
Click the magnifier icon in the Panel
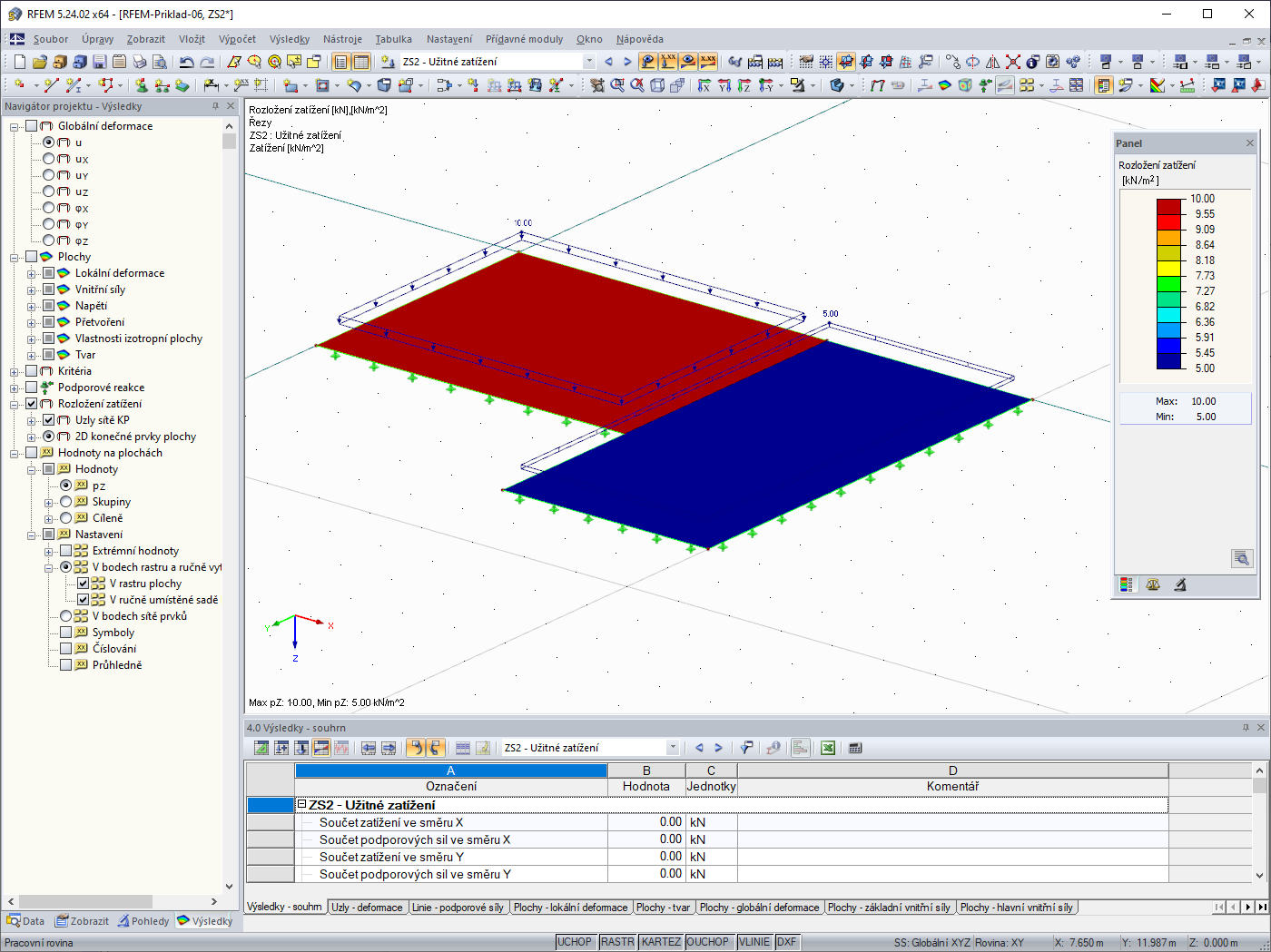(1242, 558)
